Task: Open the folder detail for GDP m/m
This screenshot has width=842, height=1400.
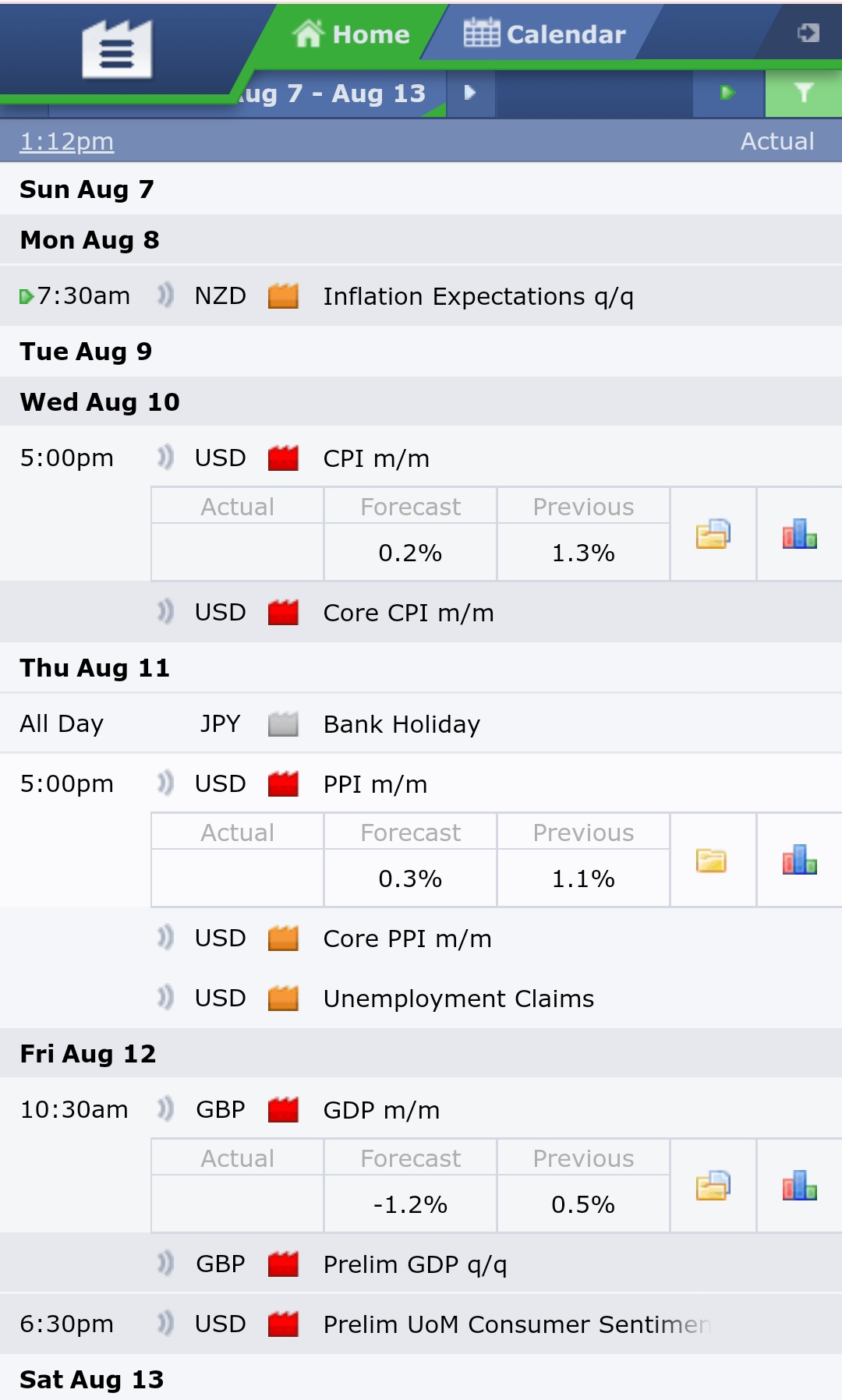Action: pos(713,1186)
